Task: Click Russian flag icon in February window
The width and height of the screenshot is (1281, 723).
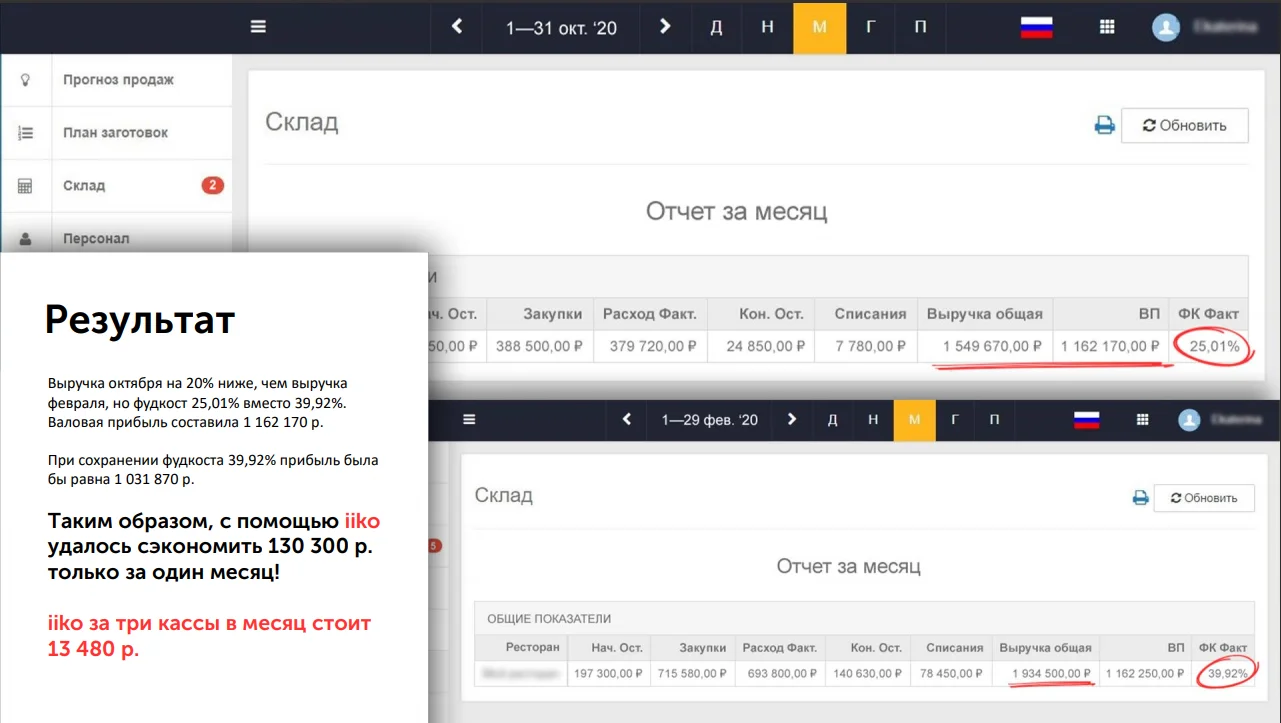Action: (x=1087, y=420)
